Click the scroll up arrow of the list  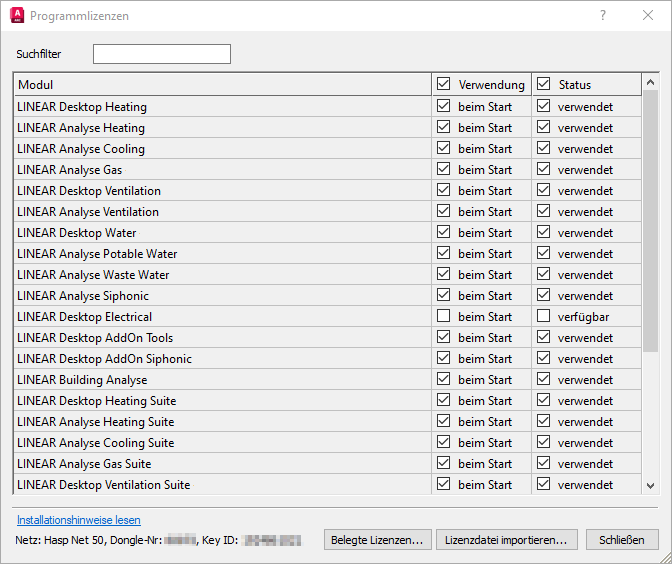tap(651, 82)
